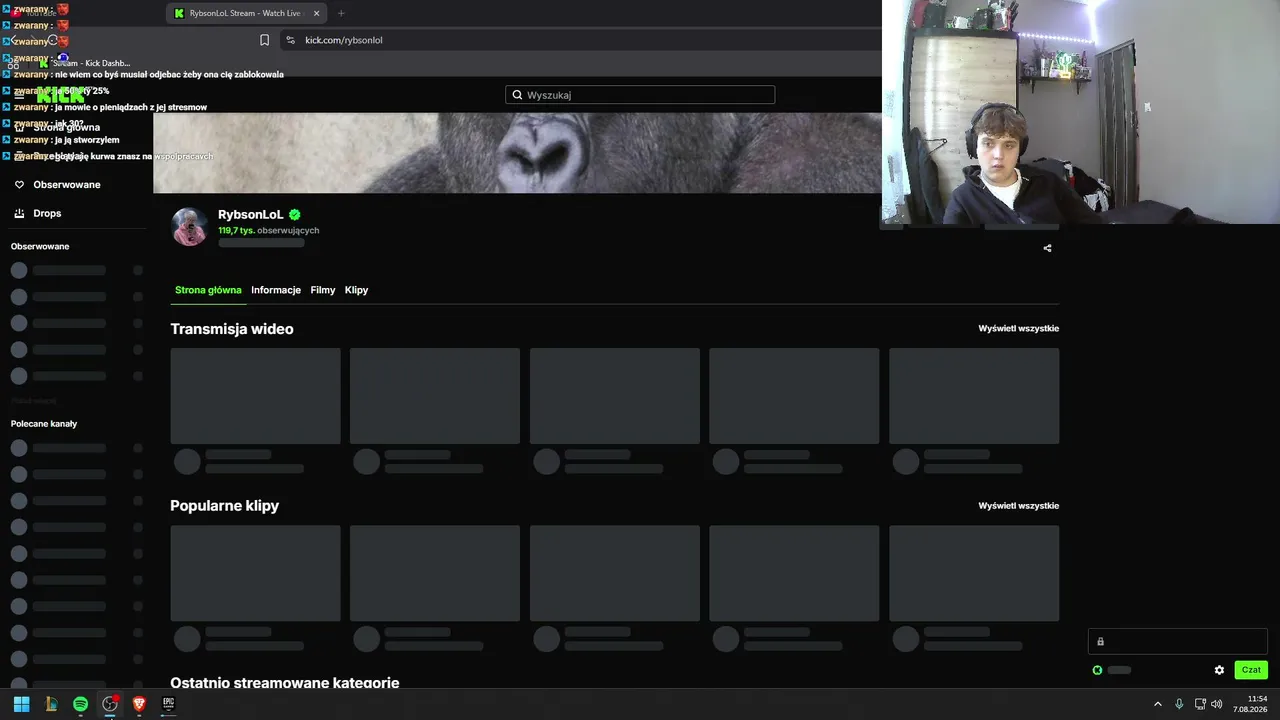Open the clock and date flyout

tap(1250, 704)
